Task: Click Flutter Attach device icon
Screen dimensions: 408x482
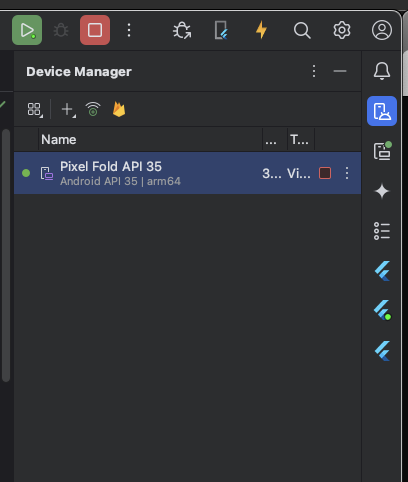Action: click(x=221, y=30)
